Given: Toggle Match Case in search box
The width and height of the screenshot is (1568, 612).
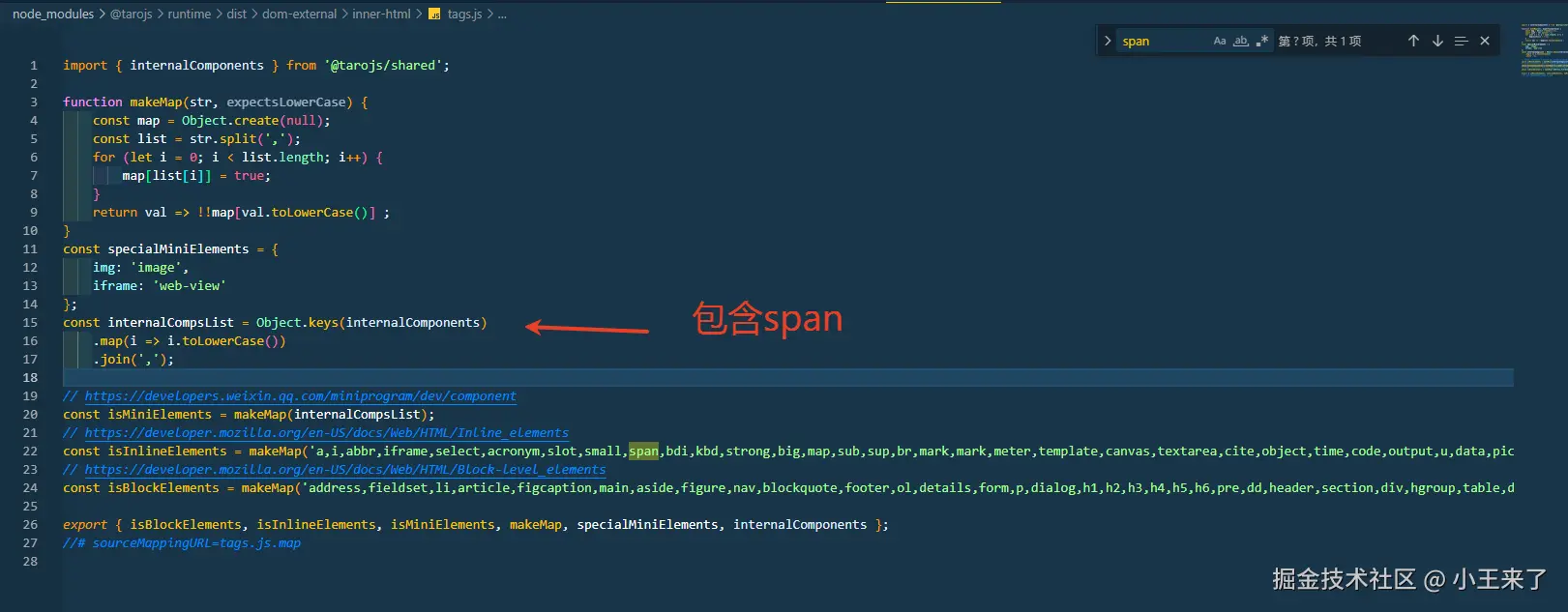Looking at the screenshot, I should 1220,41.
